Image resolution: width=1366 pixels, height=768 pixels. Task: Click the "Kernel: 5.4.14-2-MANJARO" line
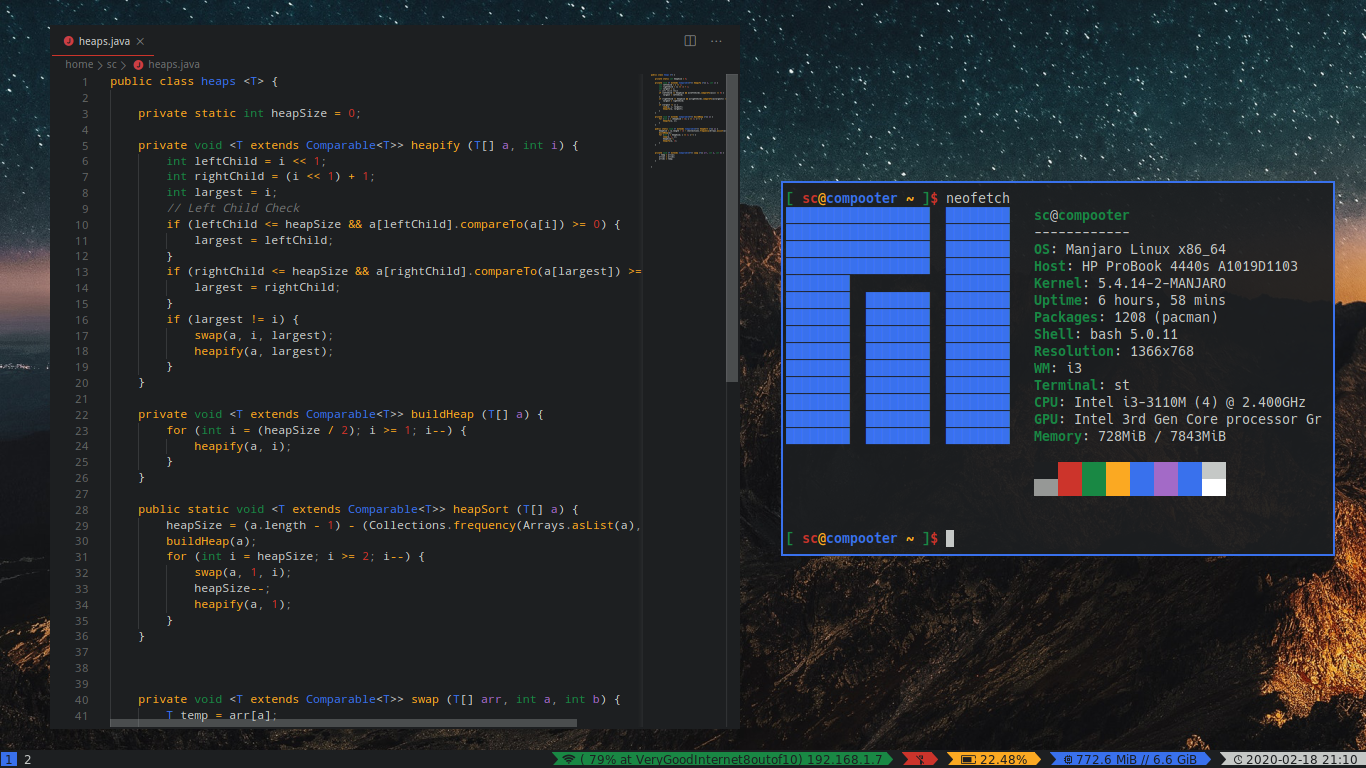pyautogui.click(x=1130, y=283)
